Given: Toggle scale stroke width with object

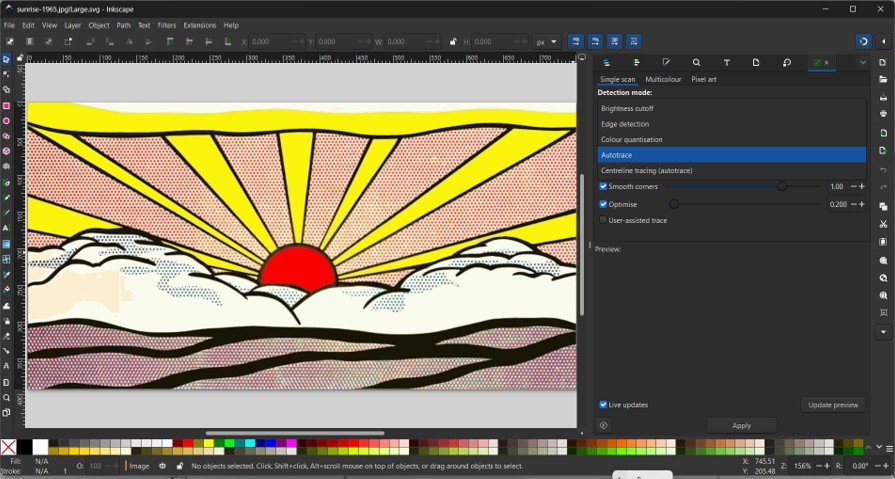Looking at the screenshot, I should (x=575, y=41).
